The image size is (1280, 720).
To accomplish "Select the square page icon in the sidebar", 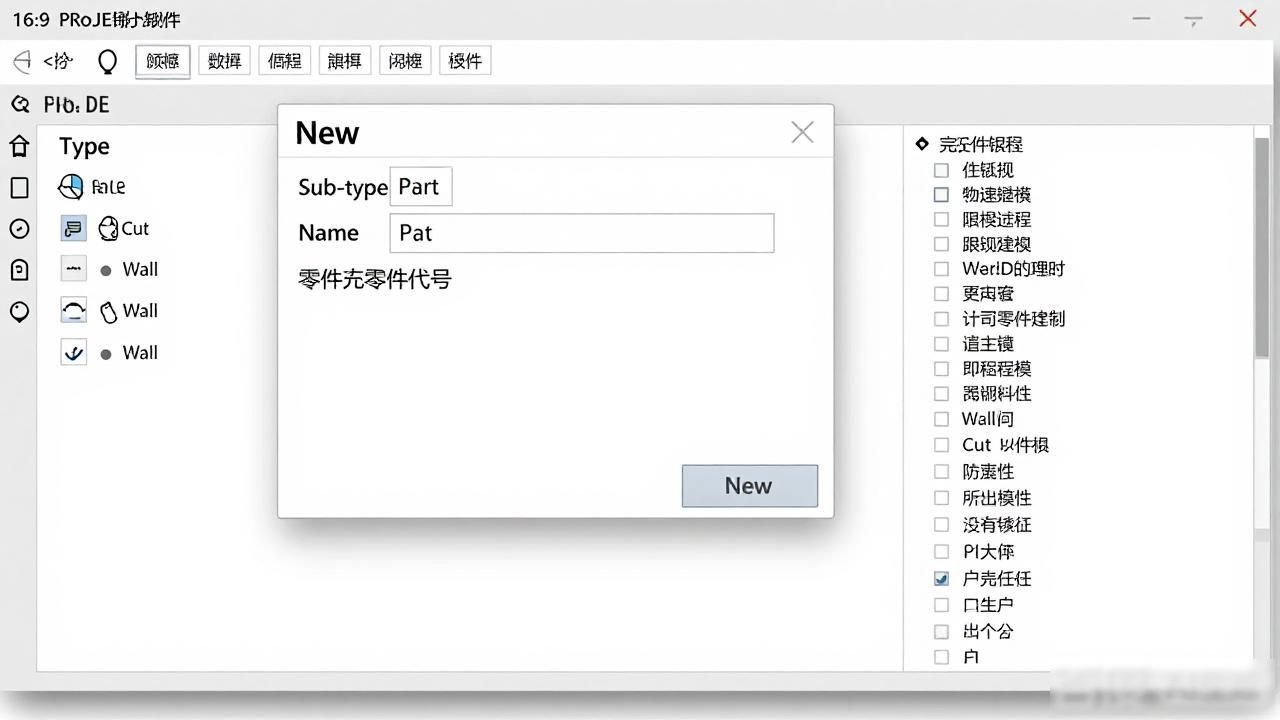I will pyautogui.click(x=19, y=188).
